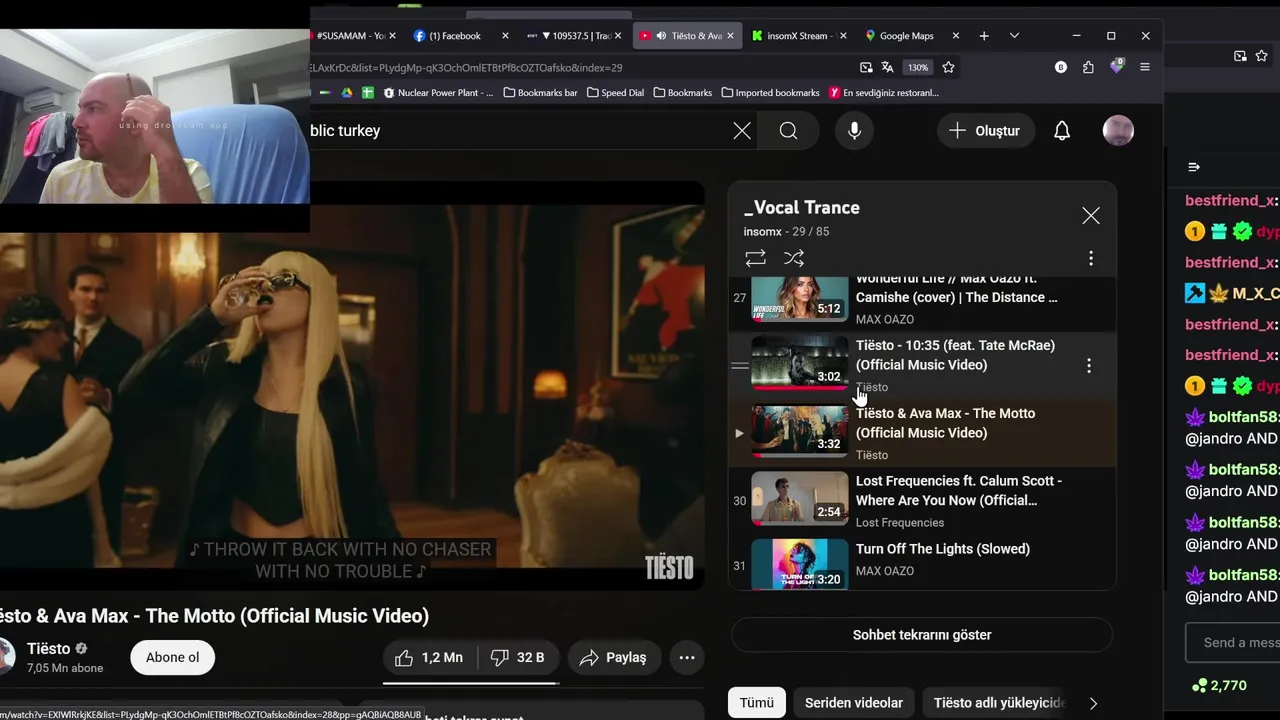The image size is (1280, 720).
Task: Like the video with 1,2 Mn likes
Action: 429,657
